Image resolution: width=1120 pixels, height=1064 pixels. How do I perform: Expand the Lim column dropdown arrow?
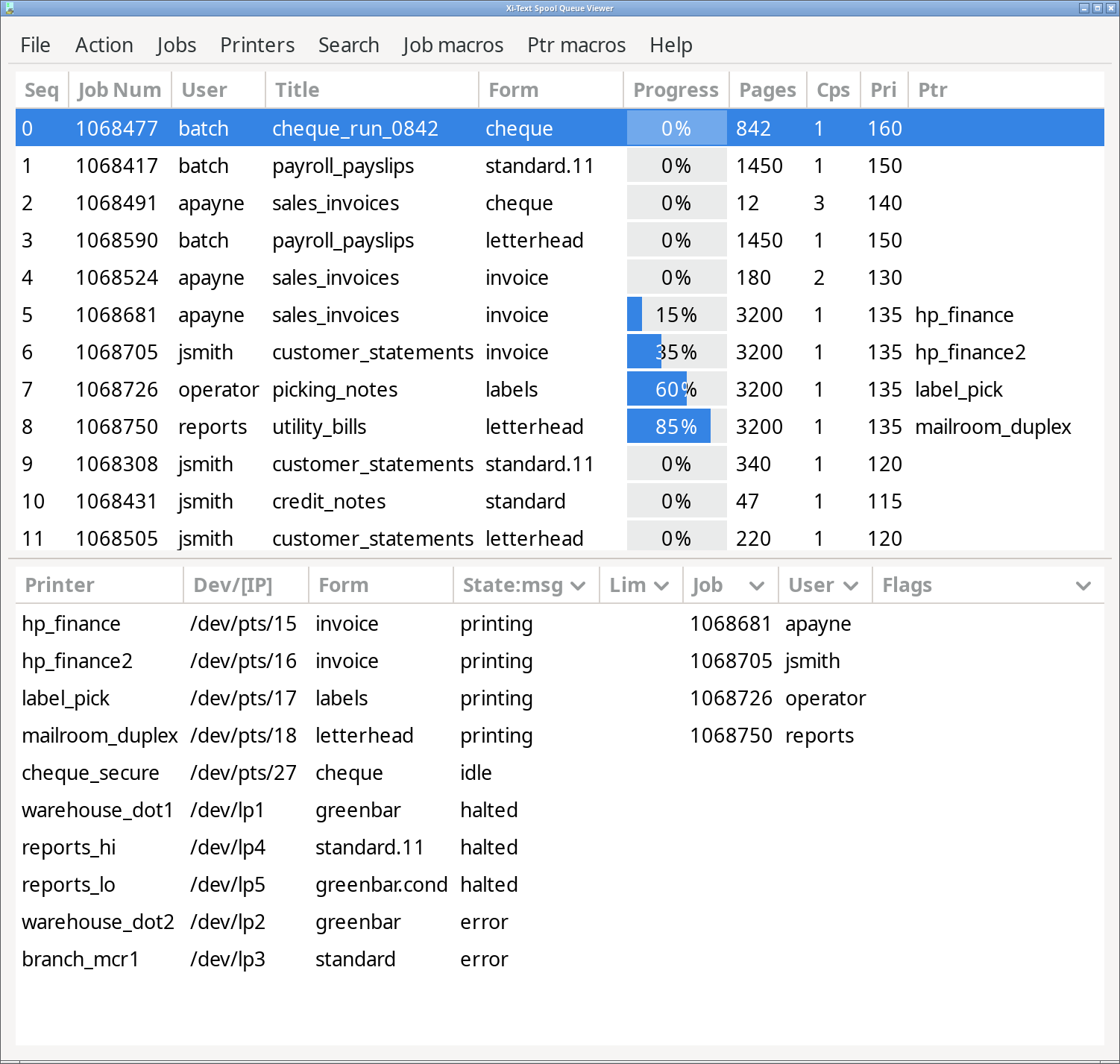point(661,586)
